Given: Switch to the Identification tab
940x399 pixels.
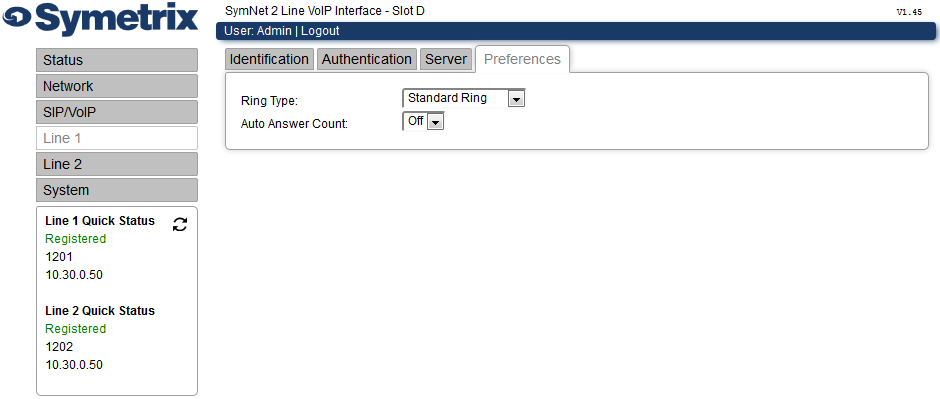Looking at the screenshot, I should coord(269,59).
